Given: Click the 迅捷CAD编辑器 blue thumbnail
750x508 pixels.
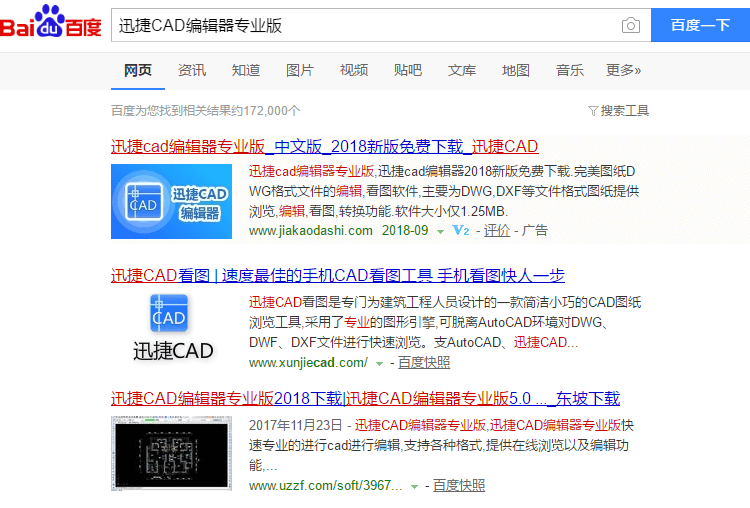Looking at the screenshot, I should [x=171, y=201].
